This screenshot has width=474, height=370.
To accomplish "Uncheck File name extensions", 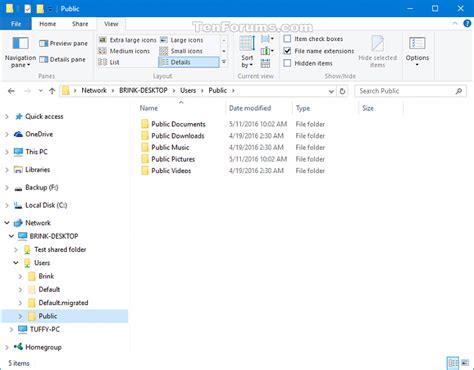I will point(287,51).
